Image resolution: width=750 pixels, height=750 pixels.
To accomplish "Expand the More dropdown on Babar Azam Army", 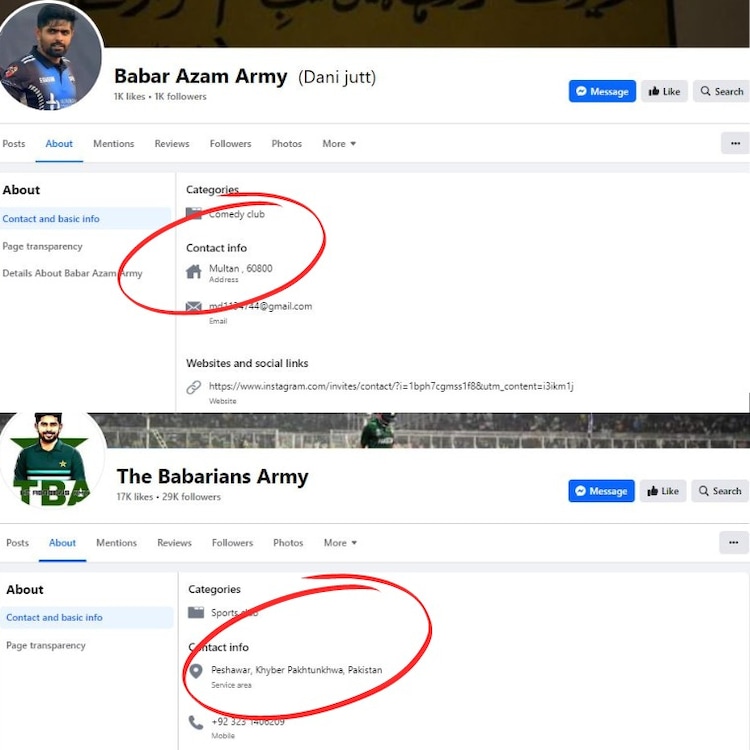I will (x=339, y=144).
